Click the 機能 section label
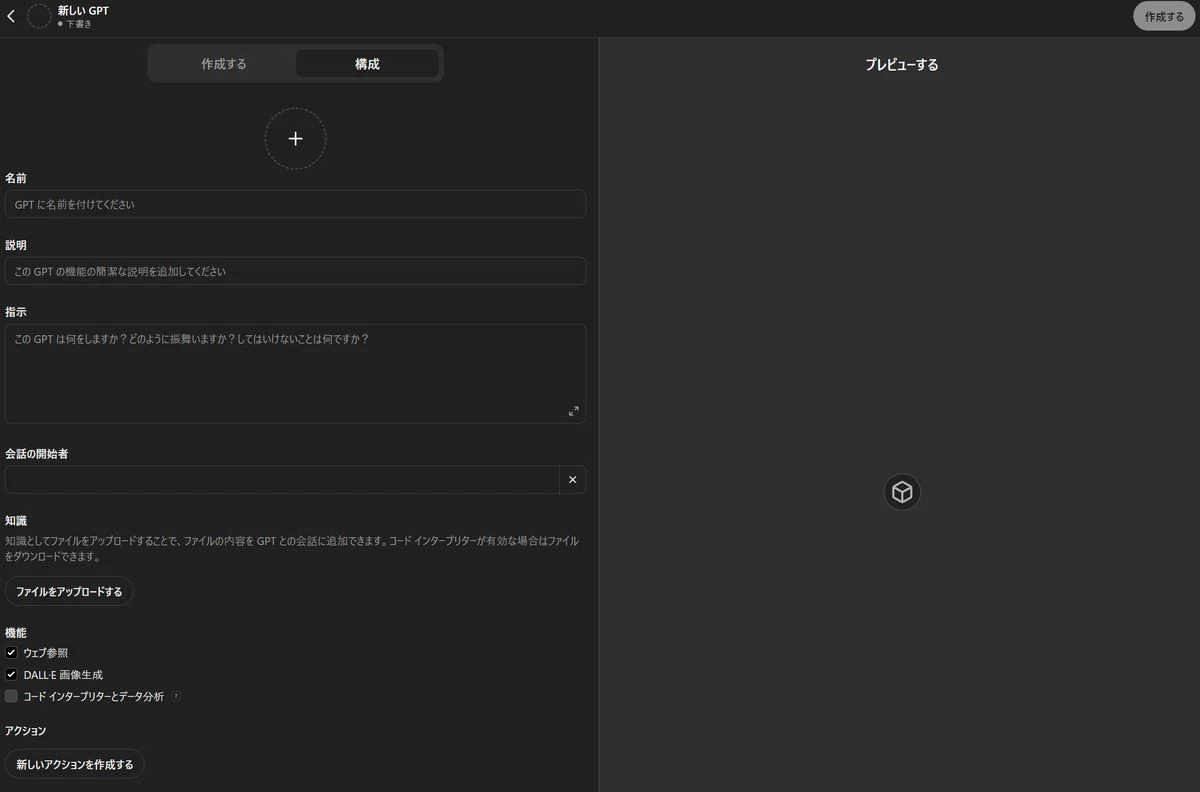The height and width of the screenshot is (792, 1200). coord(16,633)
